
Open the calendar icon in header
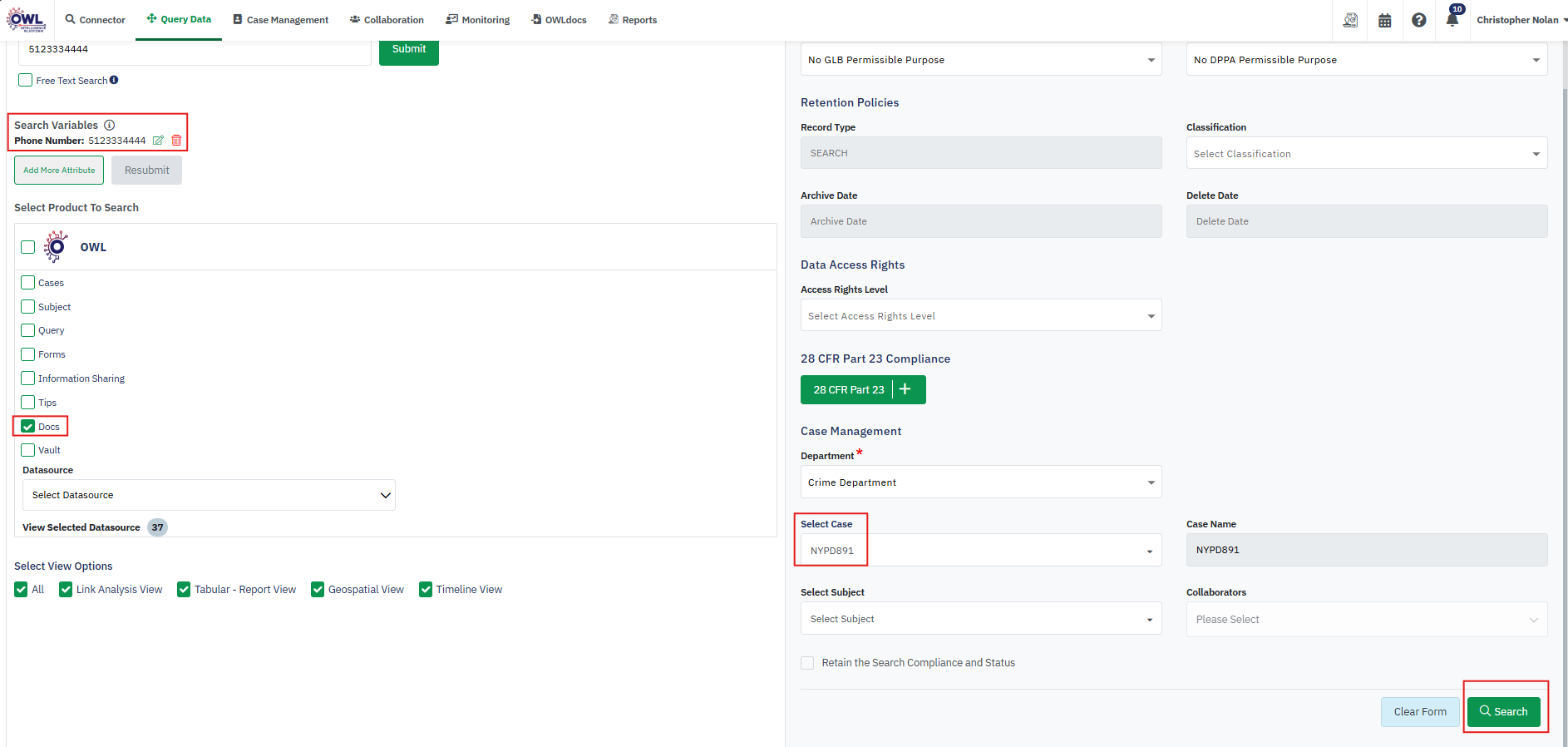tap(1384, 20)
